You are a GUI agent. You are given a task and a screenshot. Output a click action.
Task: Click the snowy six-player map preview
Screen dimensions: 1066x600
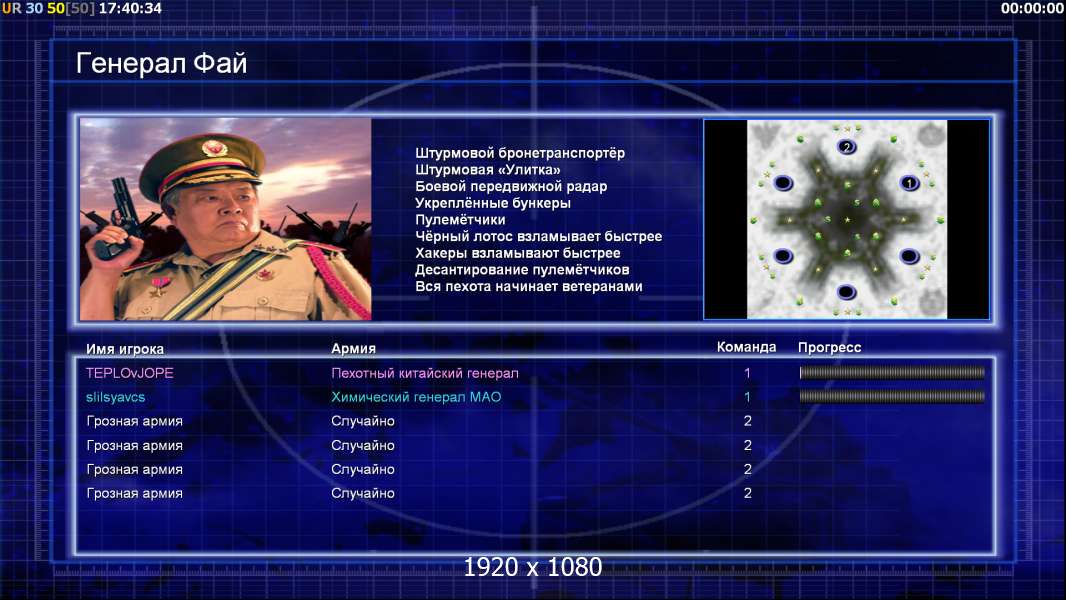click(x=847, y=219)
